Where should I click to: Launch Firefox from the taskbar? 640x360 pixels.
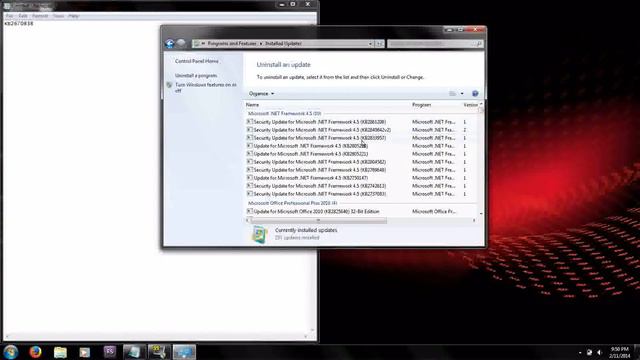point(36,351)
